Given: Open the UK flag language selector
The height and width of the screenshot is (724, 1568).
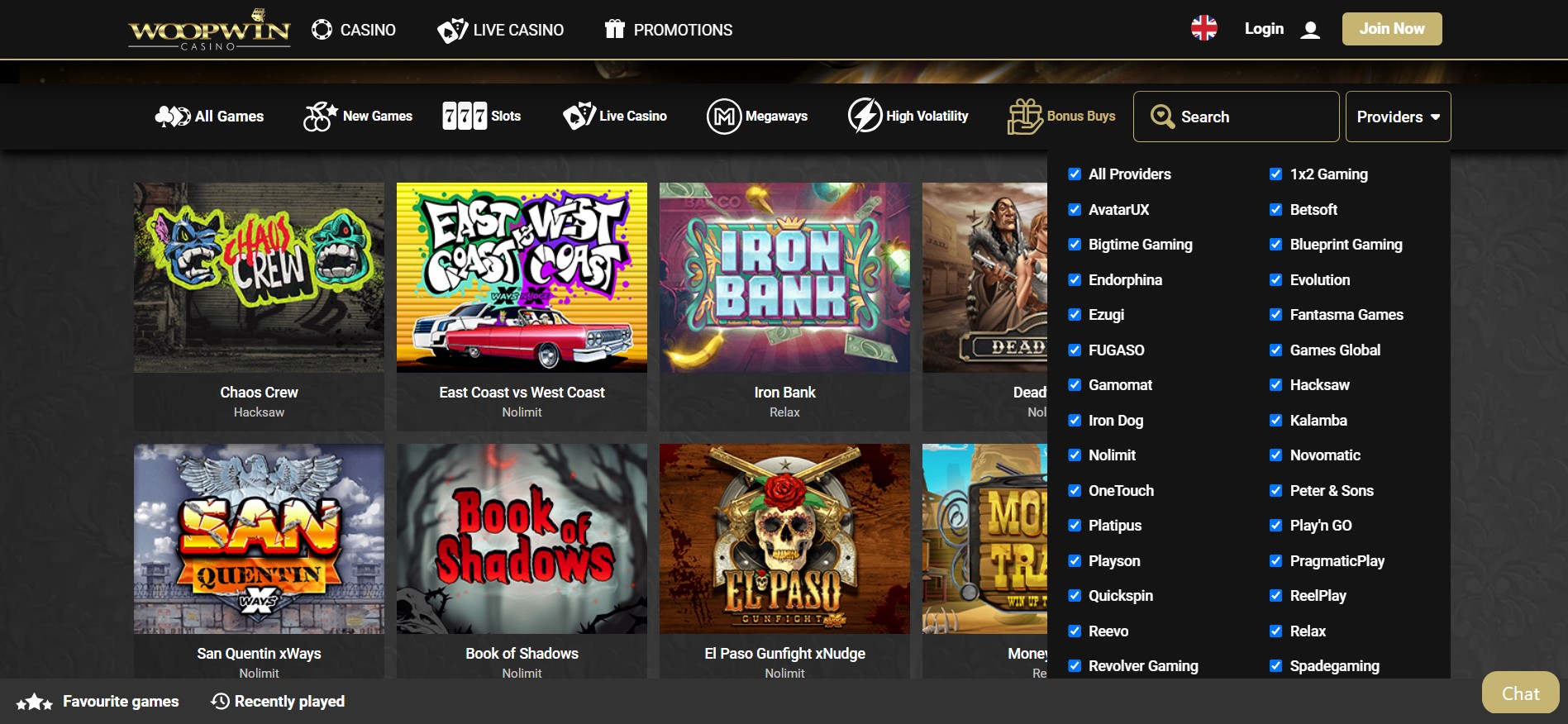Looking at the screenshot, I should (1204, 29).
